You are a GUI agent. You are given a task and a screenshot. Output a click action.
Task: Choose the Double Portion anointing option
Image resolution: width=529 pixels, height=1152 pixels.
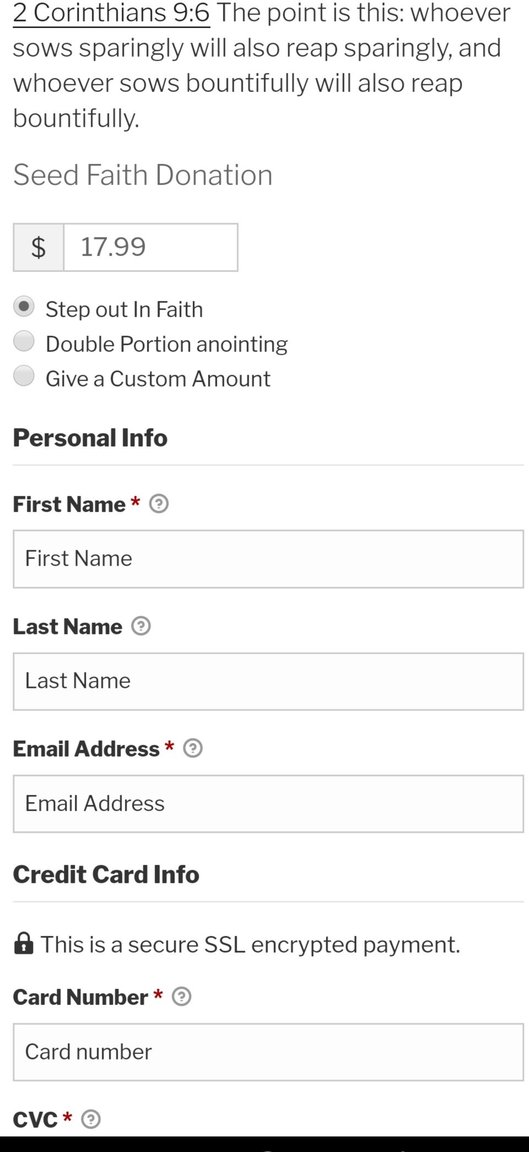point(24,342)
